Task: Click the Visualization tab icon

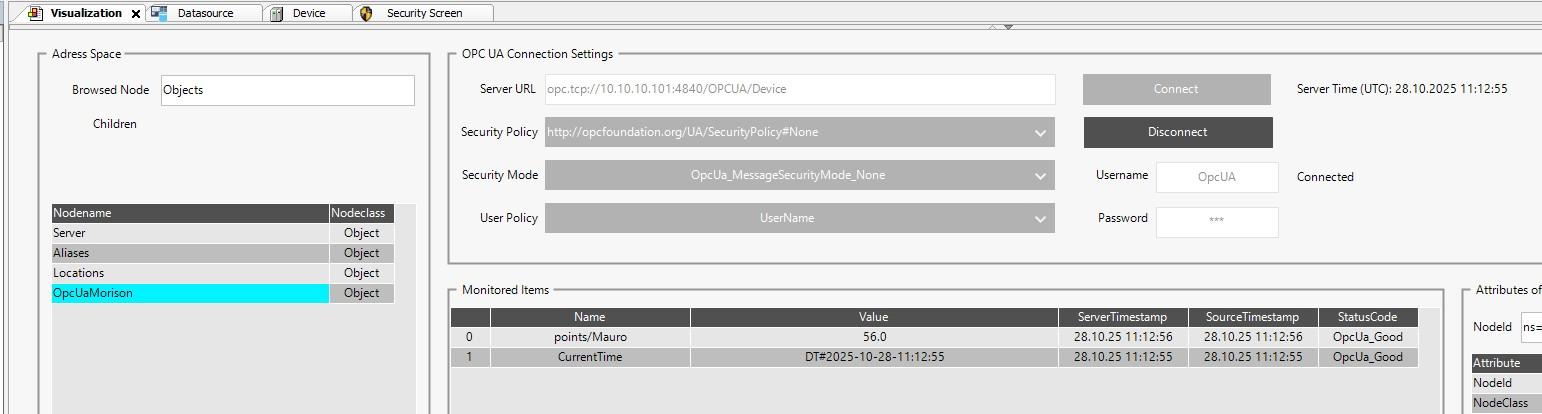Action: (x=35, y=13)
